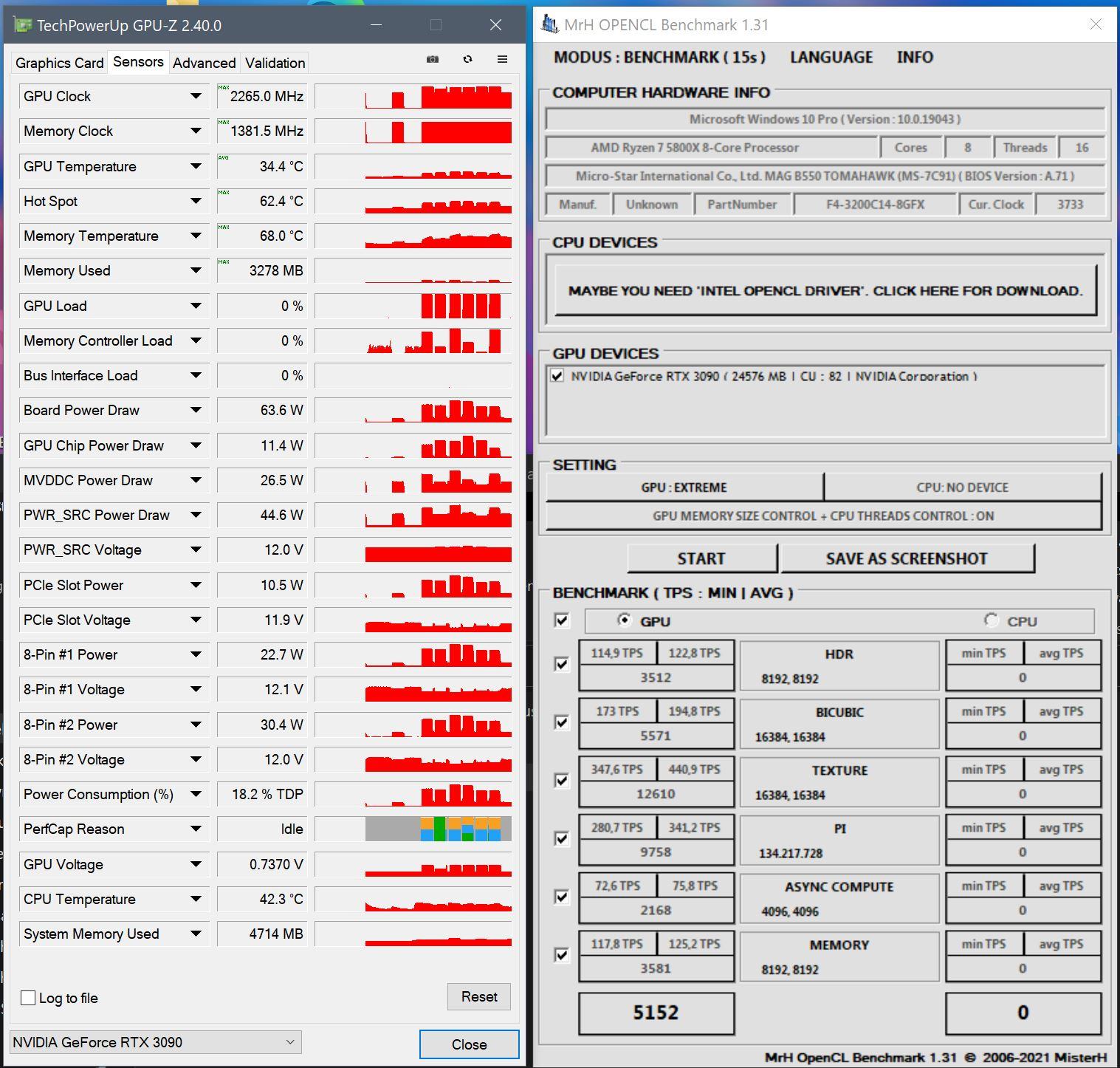Click the CPU: NO DEVICE setting button
Image resolution: width=1120 pixels, height=1068 pixels.
click(x=962, y=487)
